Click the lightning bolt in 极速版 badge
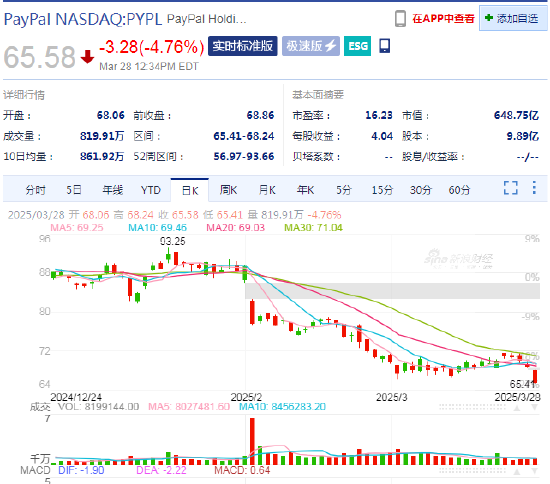Screen dimensions: 550x484 (330, 46)
